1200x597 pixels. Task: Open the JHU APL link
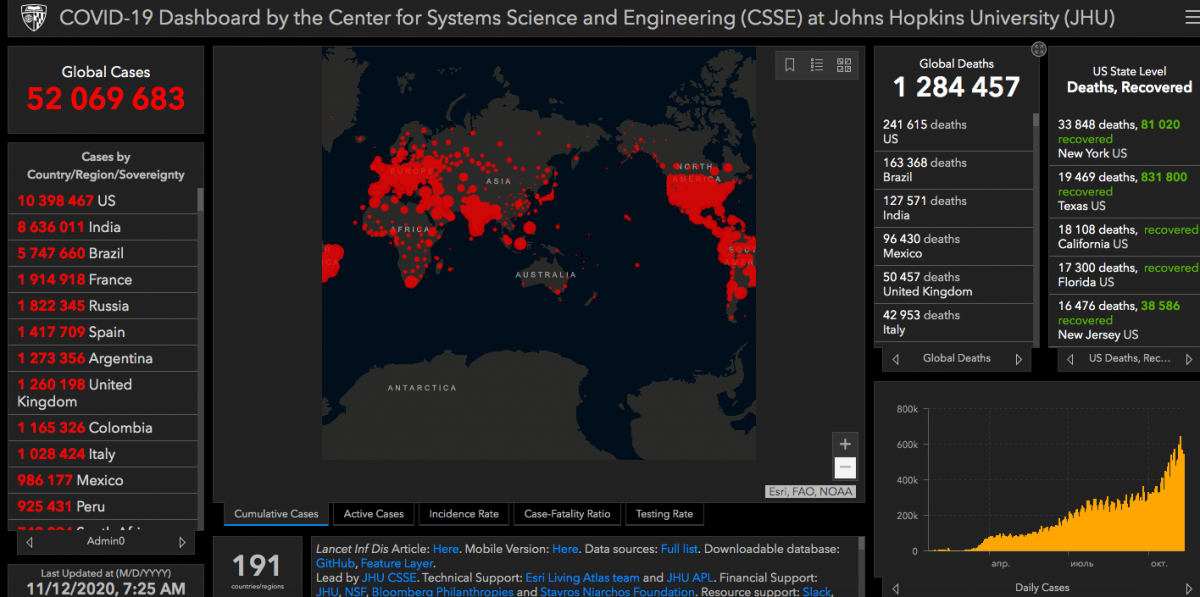pos(689,578)
